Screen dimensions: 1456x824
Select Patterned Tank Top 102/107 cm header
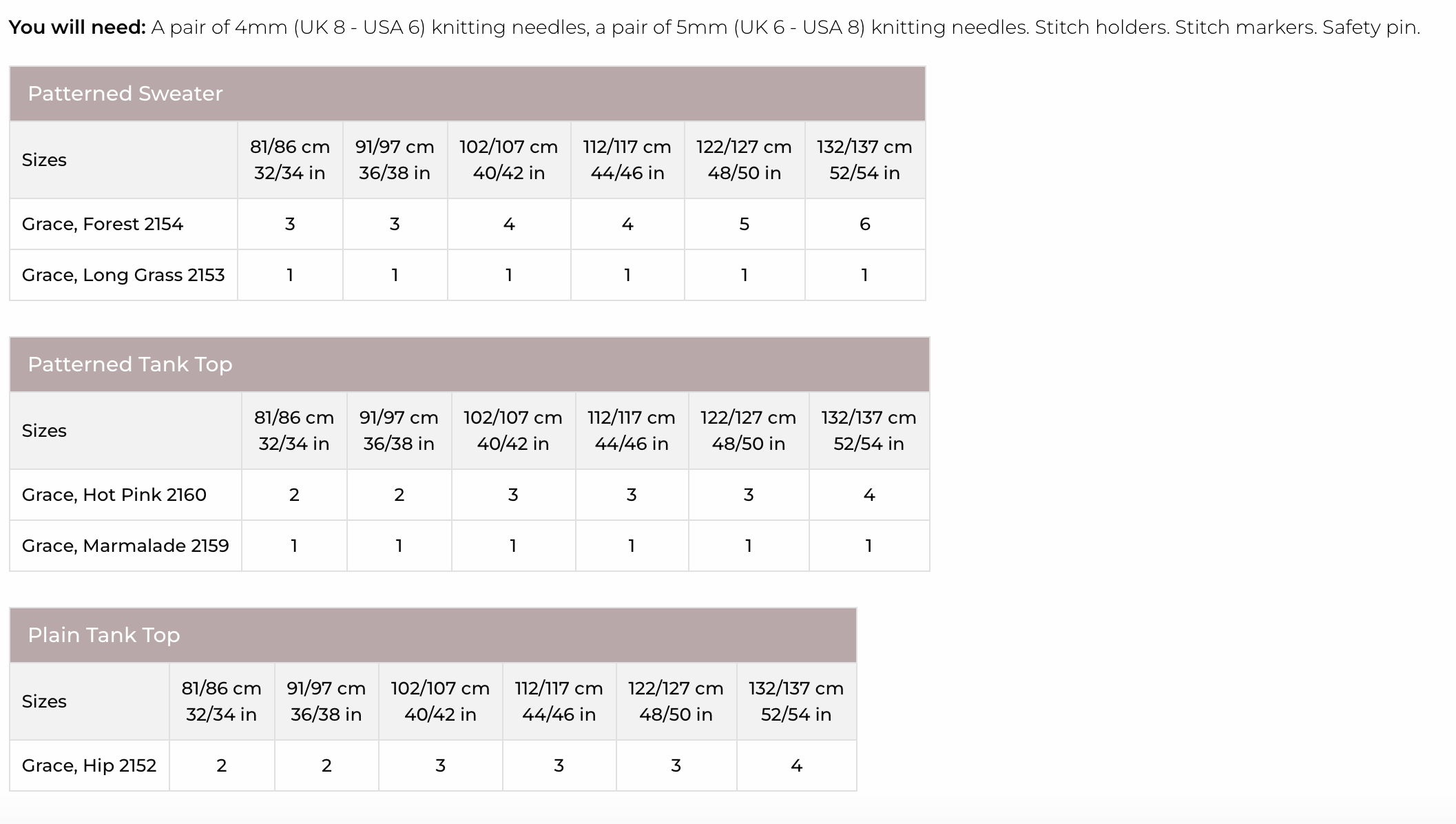[x=513, y=431]
